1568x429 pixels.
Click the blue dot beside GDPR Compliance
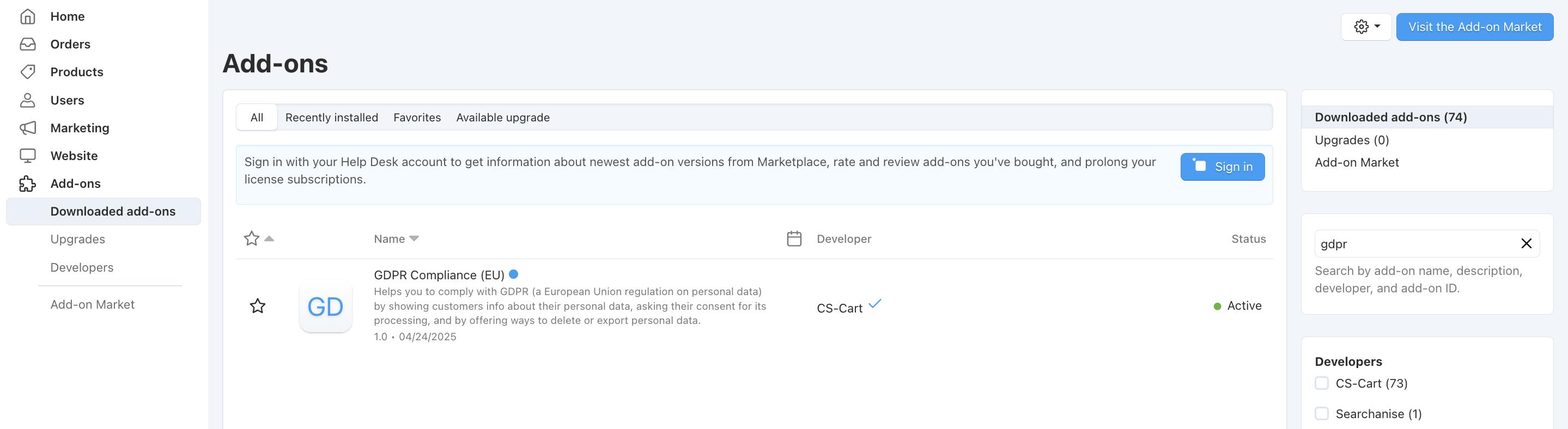513,274
